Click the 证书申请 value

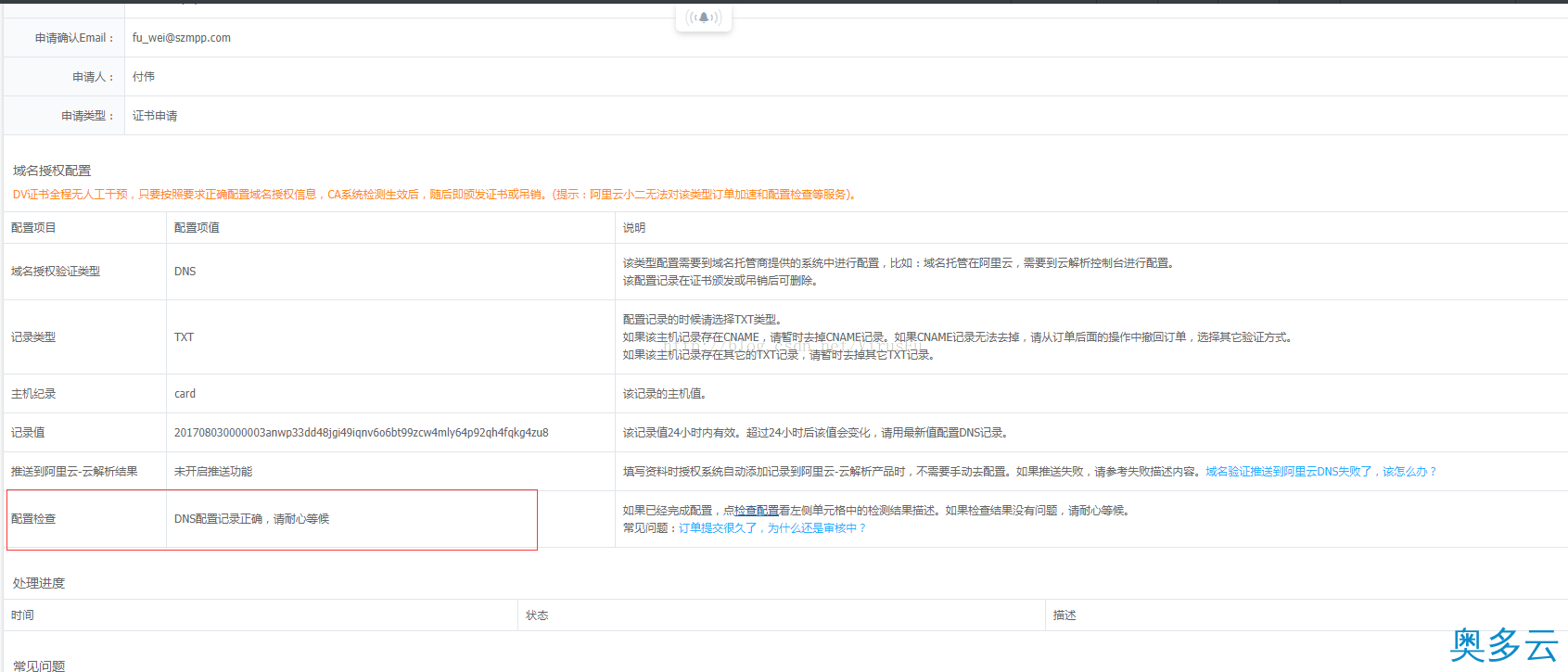pyautogui.click(x=155, y=116)
